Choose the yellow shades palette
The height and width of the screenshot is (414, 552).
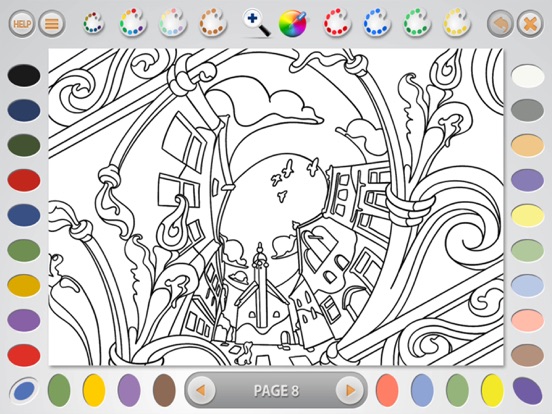tap(457, 23)
